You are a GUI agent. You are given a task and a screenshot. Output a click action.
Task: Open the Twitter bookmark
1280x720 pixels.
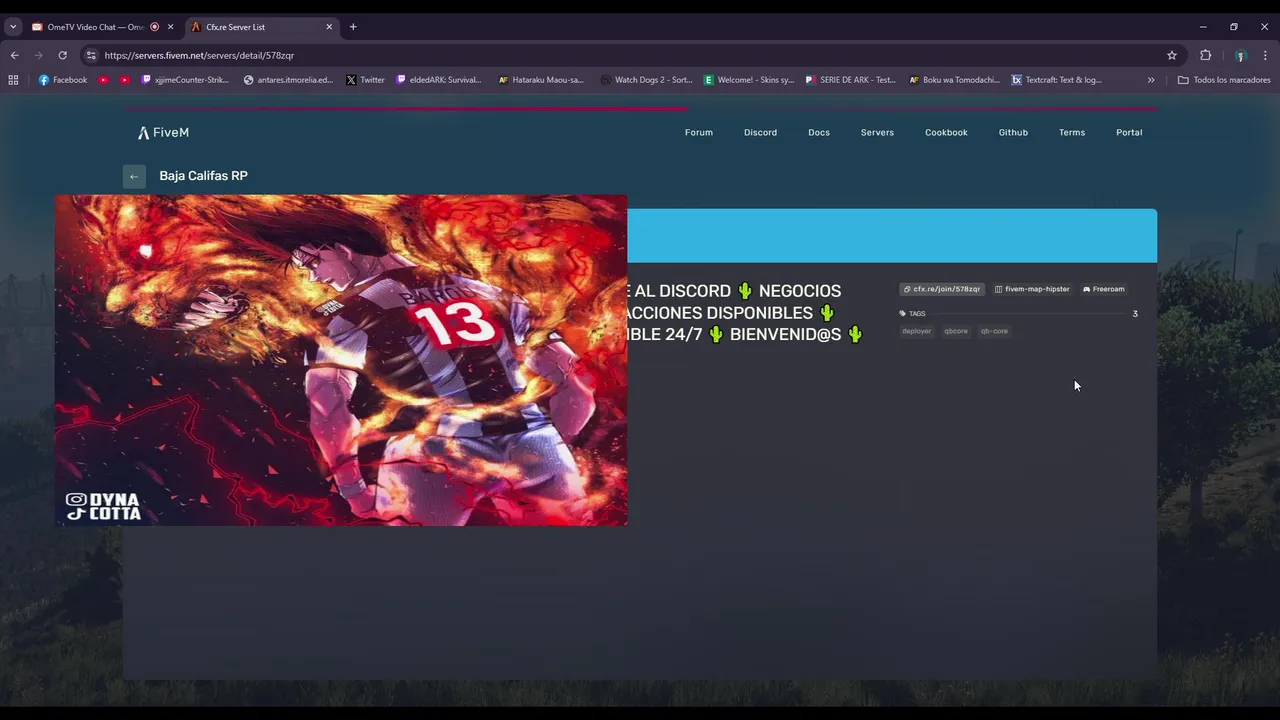point(365,80)
